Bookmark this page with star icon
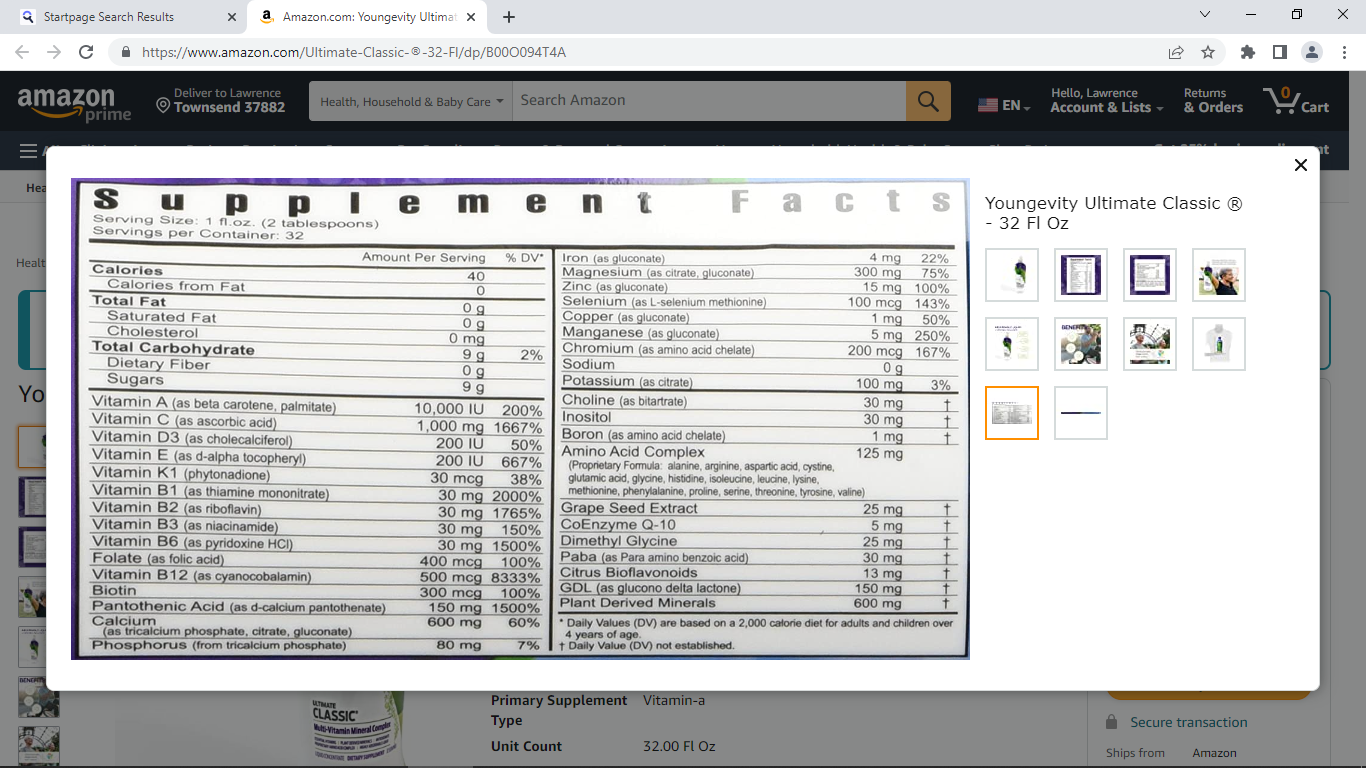Image resolution: width=1366 pixels, height=768 pixels. click(1208, 52)
